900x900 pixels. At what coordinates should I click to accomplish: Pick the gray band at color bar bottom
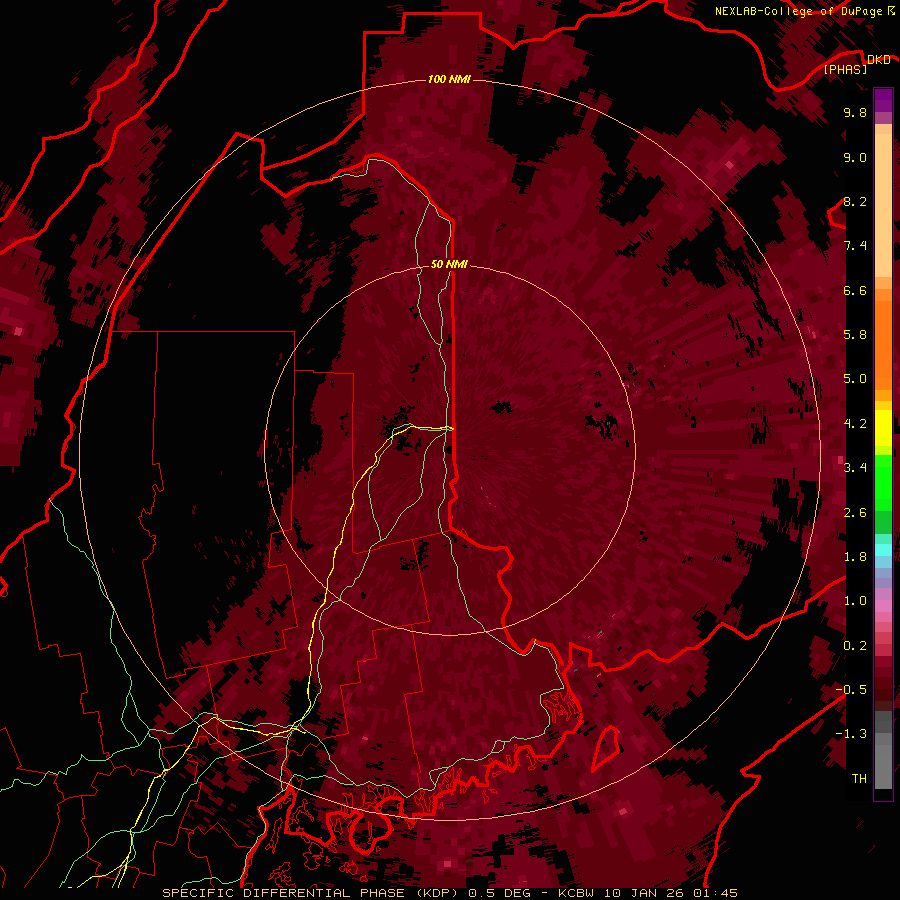883,769
